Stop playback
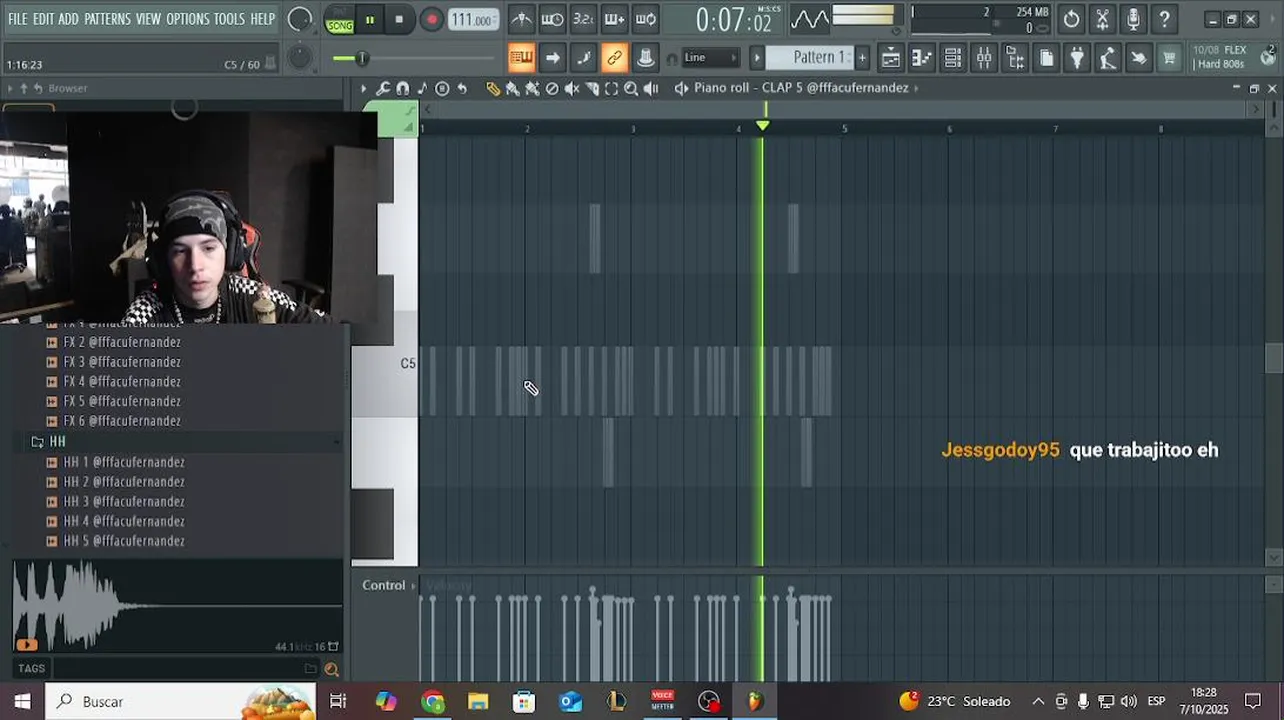Image resolution: width=1284 pixels, height=720 pixels. click(x=399, y=19)
